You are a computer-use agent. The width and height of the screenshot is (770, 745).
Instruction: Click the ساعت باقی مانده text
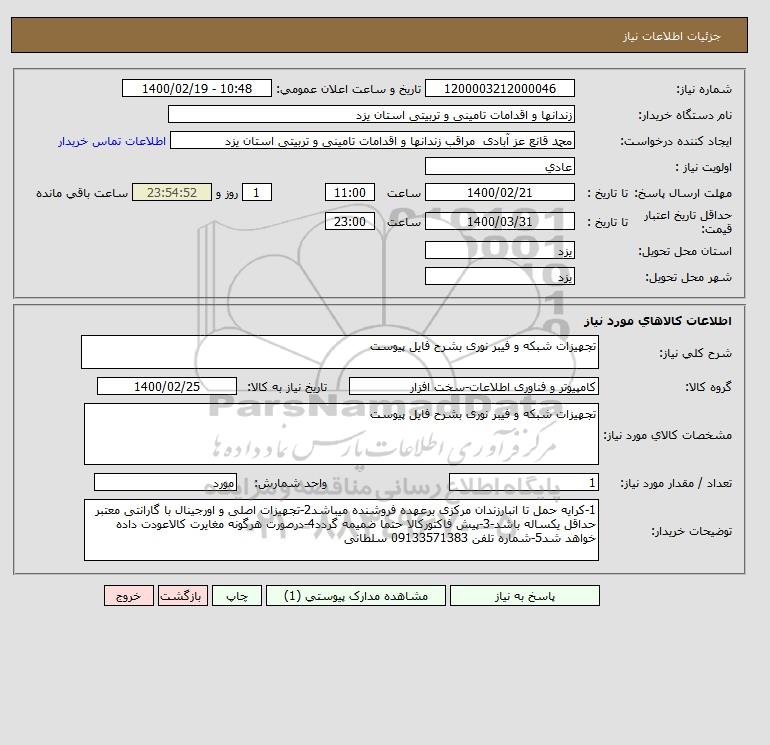(82, 193)
